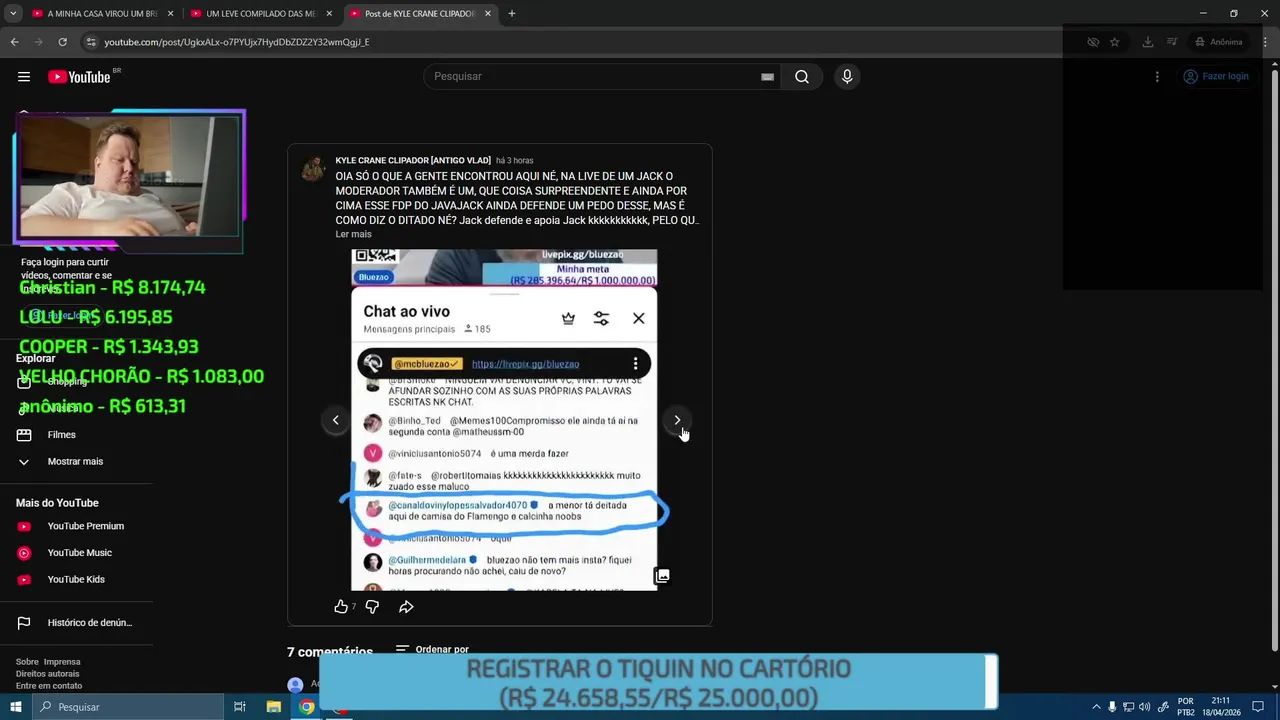
Task: Dislike the Kyle Crane post
Action: tap(372, 607)
